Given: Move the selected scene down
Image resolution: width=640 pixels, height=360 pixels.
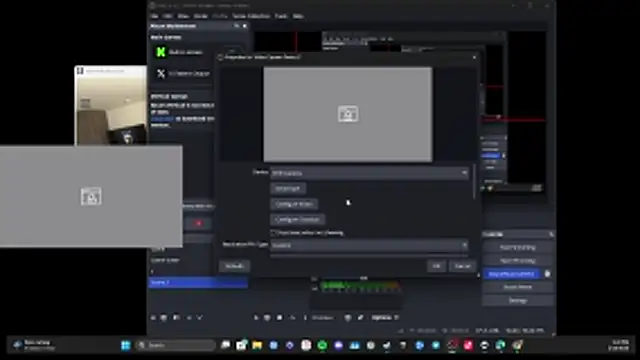Looking at the screenshot, I should point(200,318).
